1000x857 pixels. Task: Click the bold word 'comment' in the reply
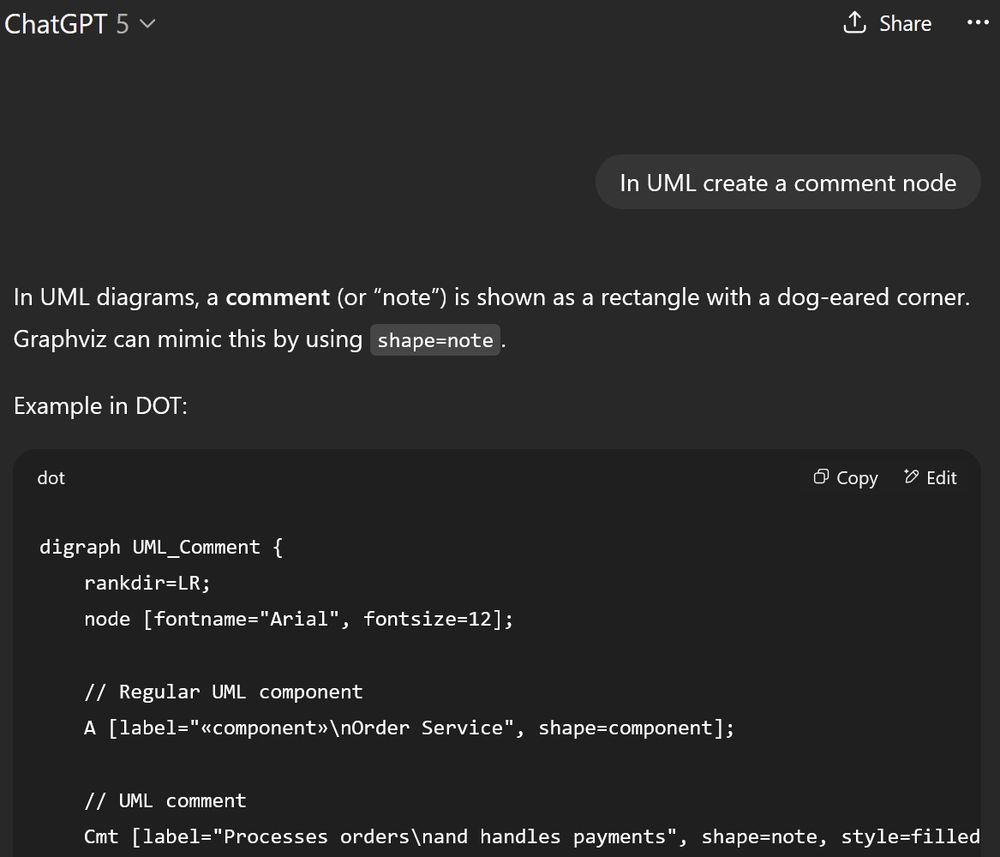[x=277, y=297]
